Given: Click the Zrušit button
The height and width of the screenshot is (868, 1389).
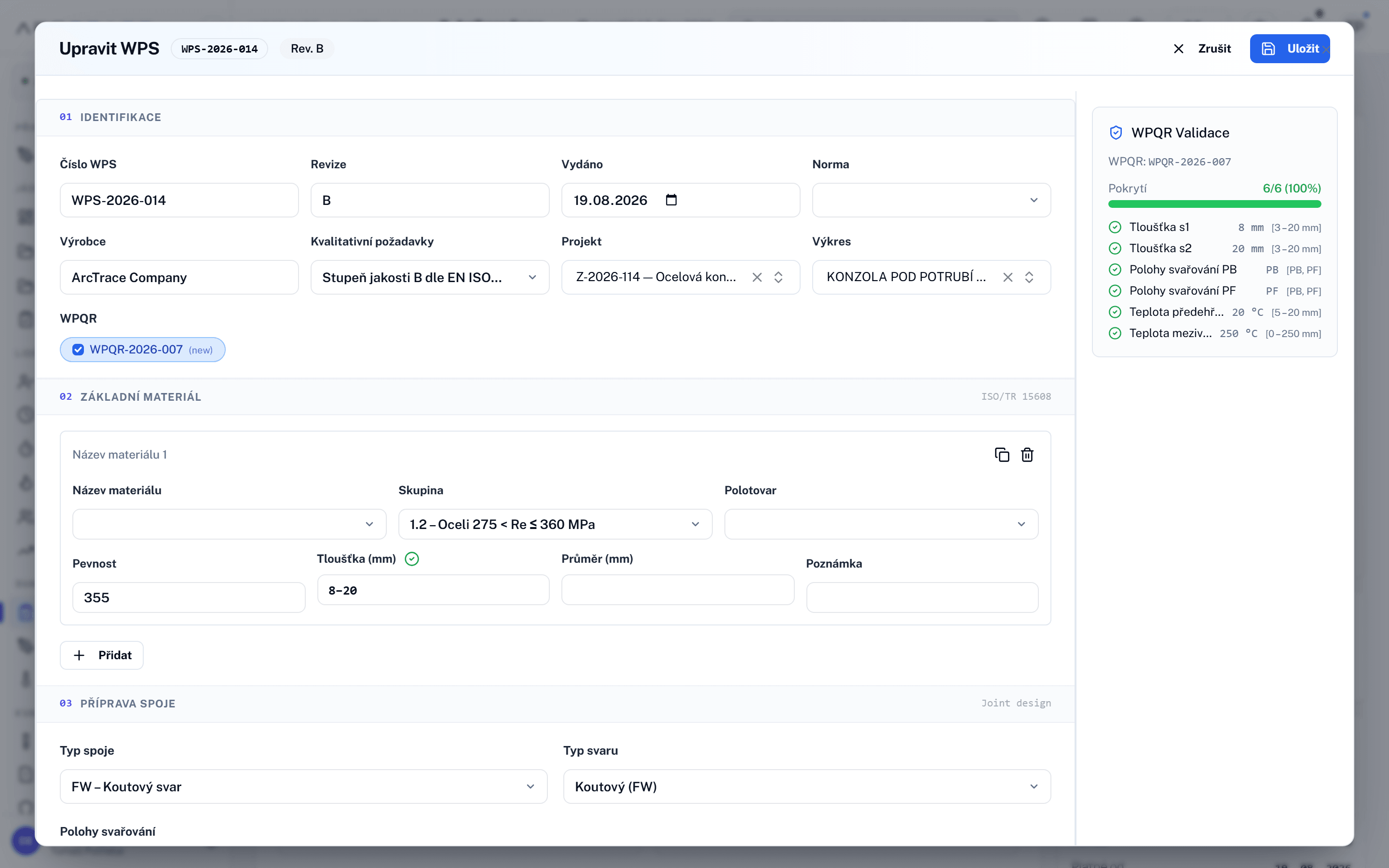Looking at the screenshot, I should [1202, 49].
